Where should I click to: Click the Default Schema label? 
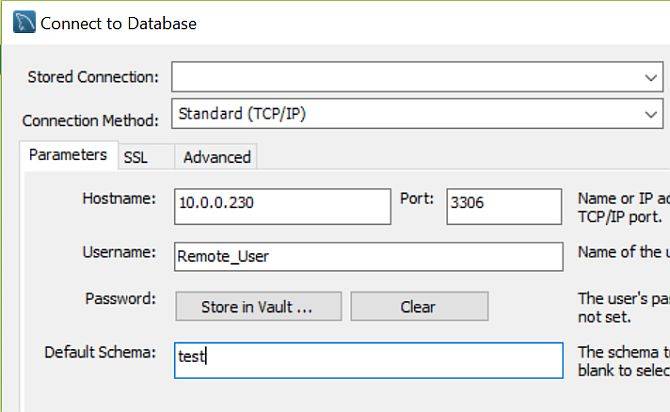pos(100,352)
